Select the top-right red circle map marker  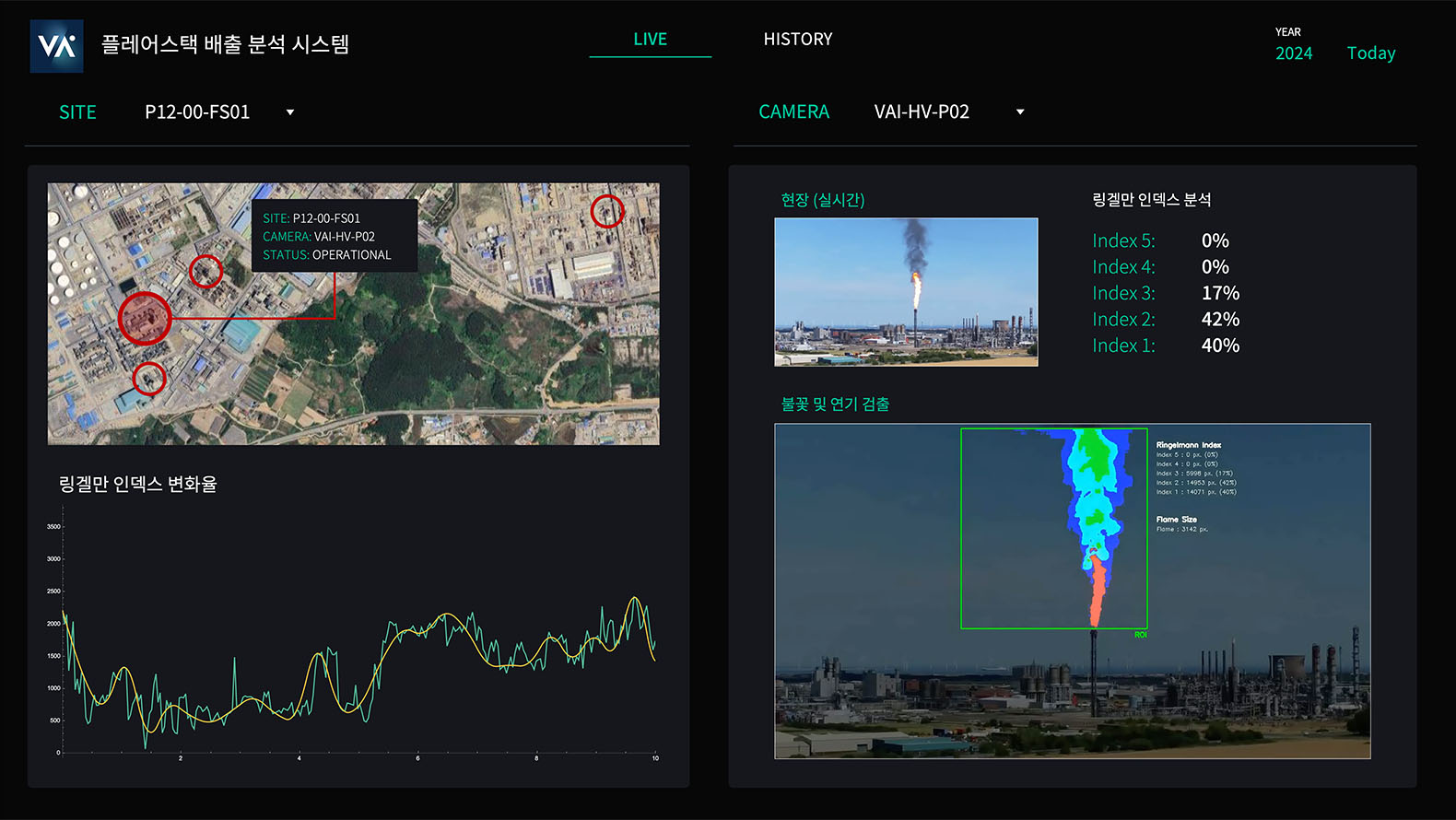(x=607, y=211)
